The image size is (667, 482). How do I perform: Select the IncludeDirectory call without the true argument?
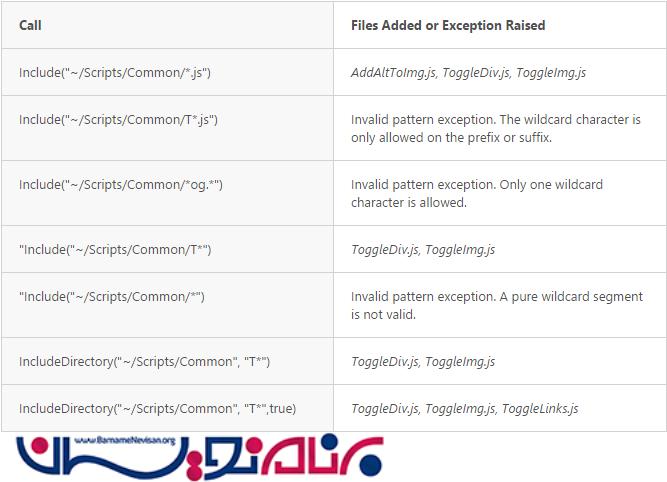pyautogui.click(x=144, y=361)
